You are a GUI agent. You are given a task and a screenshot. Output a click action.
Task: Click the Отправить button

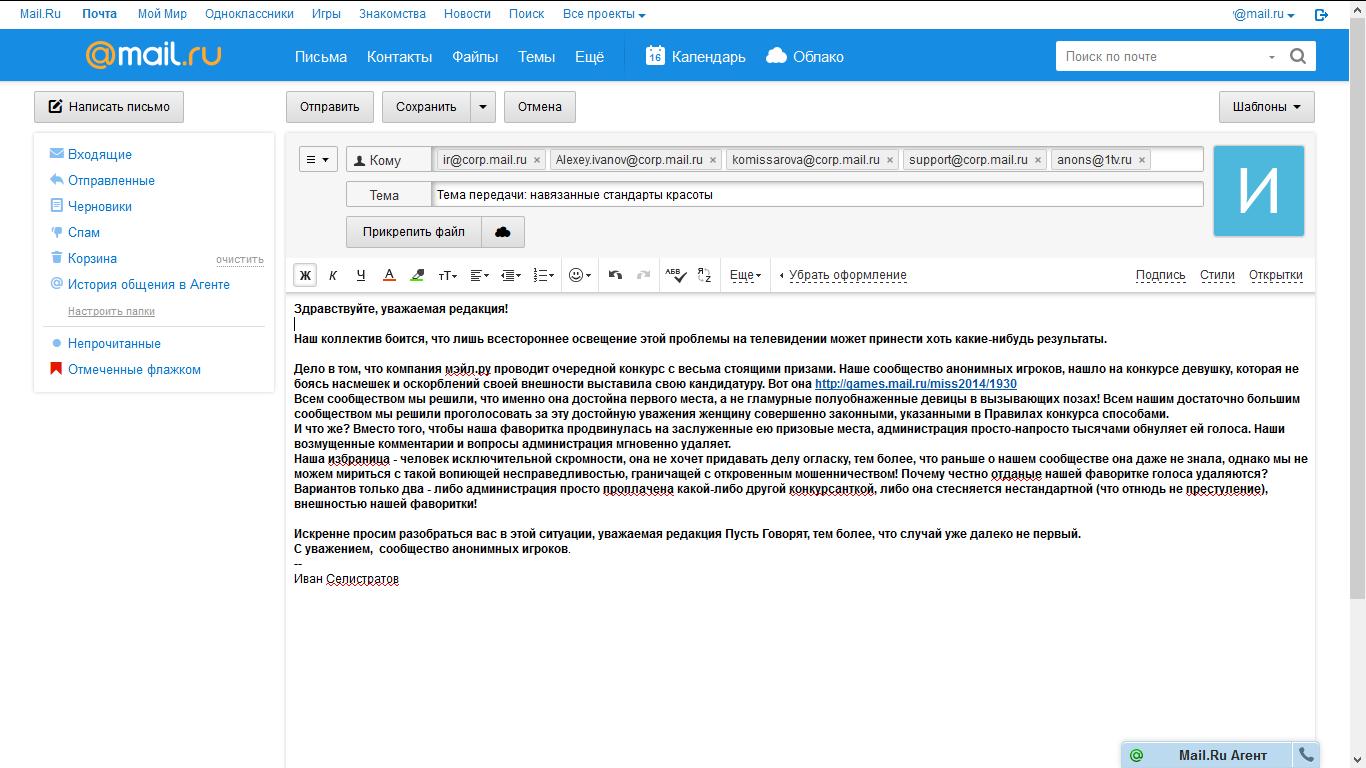(330, 107)
